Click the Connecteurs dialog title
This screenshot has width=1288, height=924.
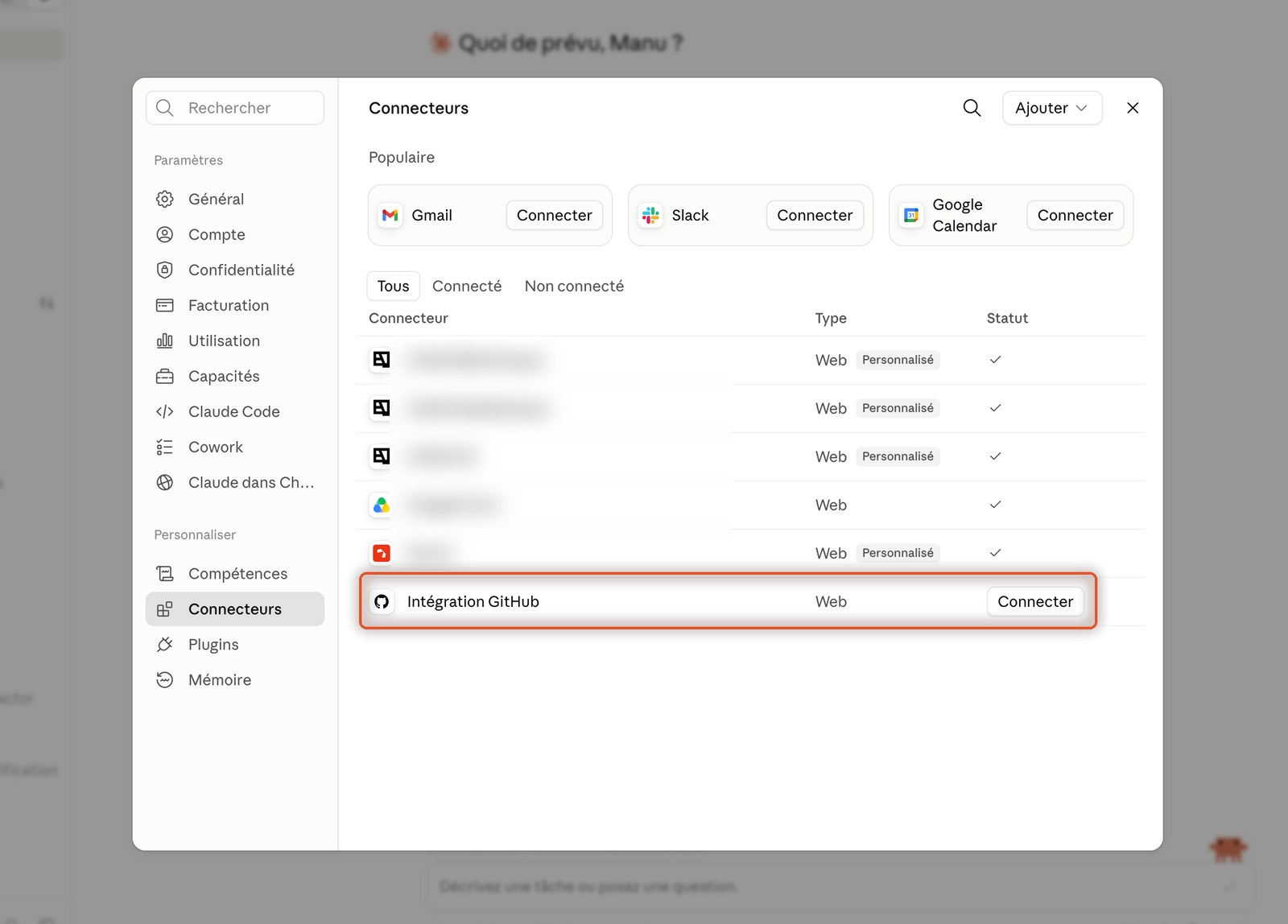coord(419,108)
